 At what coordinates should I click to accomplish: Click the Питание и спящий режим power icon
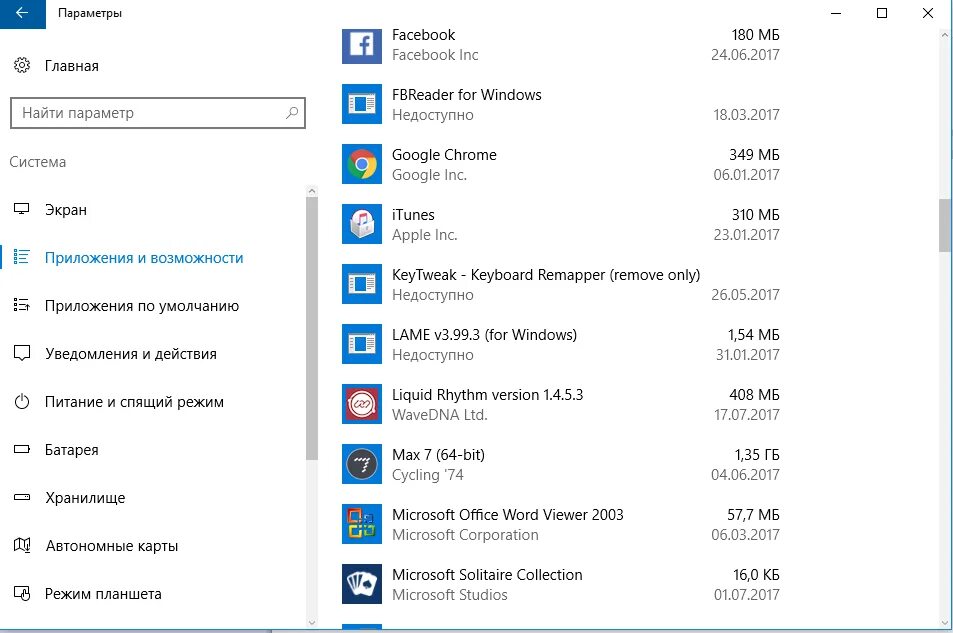pos(22,401)
